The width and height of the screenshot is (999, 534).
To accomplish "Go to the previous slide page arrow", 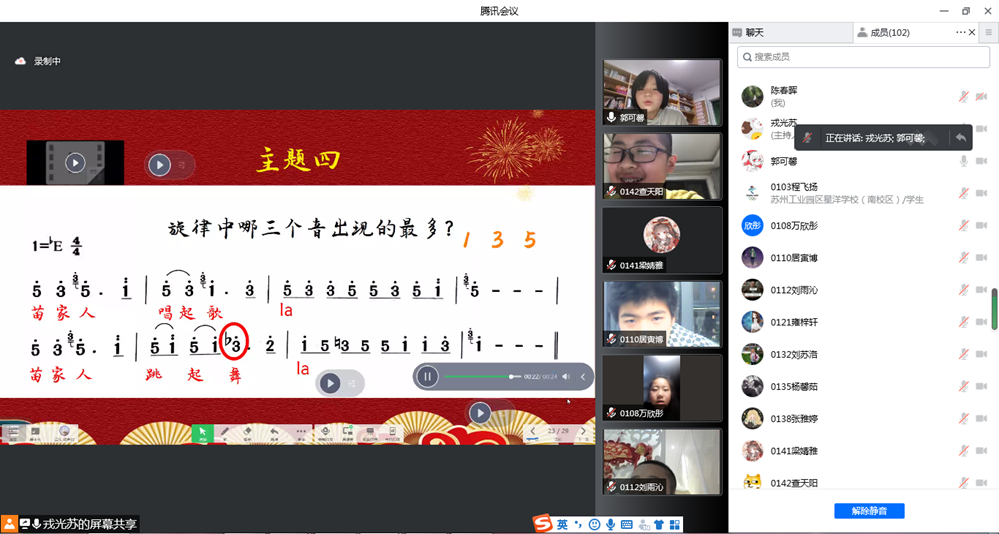I will point(534,431).
